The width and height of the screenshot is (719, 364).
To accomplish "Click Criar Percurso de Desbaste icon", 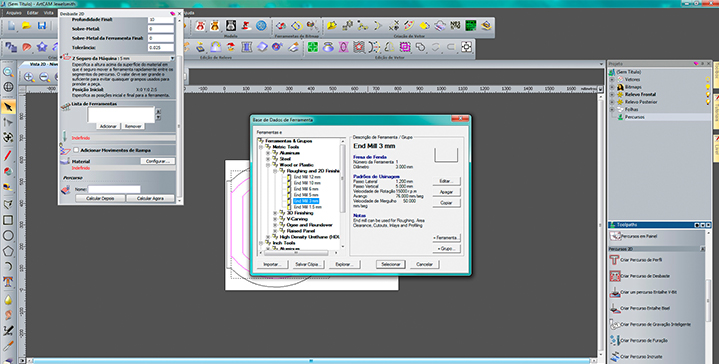I will (x=614, y=276).
